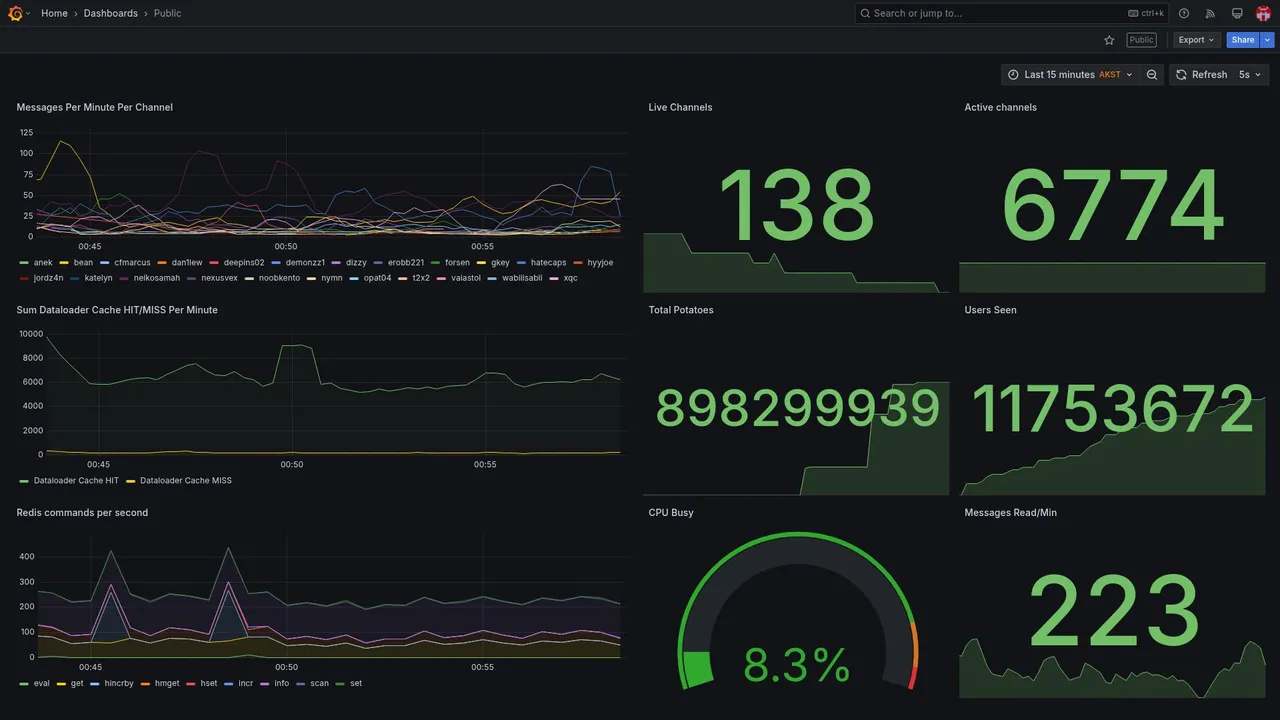
Task: Expand the Share options arrow
Action: (x=1268, y=40)
